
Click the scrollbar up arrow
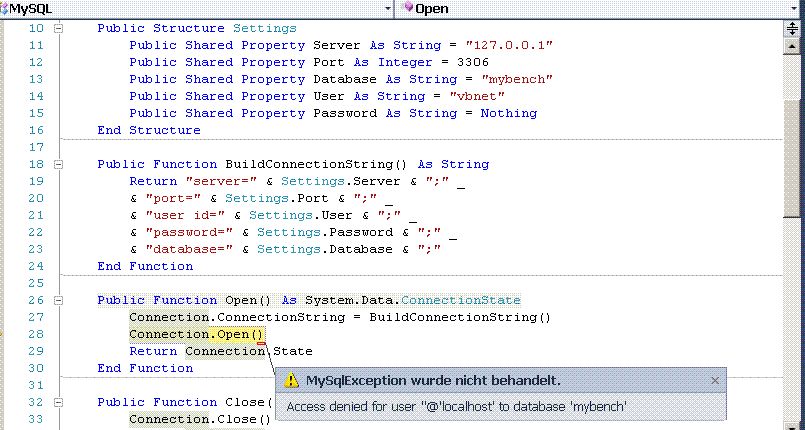pyautogui.click(x=792, y=46)
